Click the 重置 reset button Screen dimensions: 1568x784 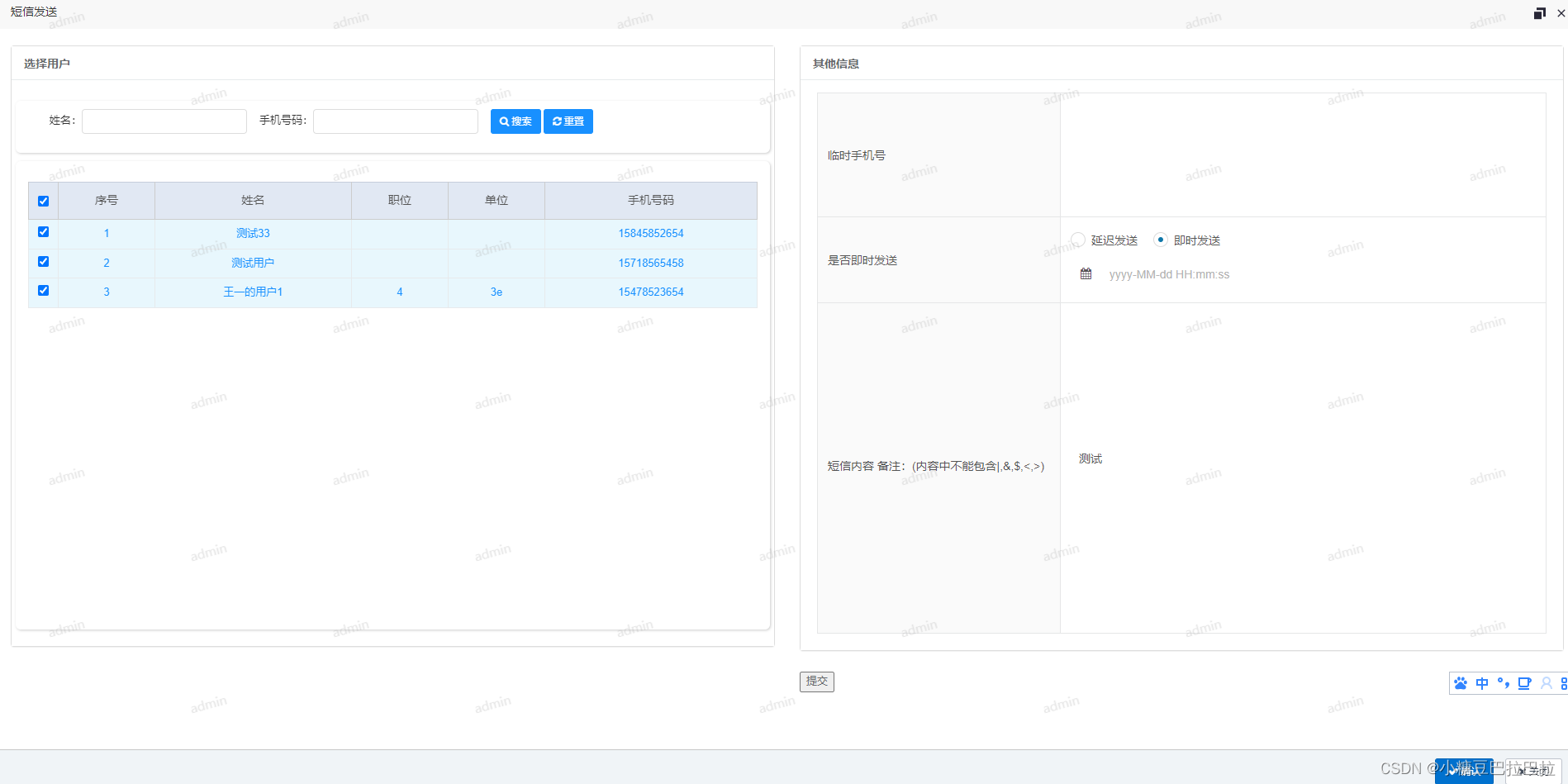[568, 121]
